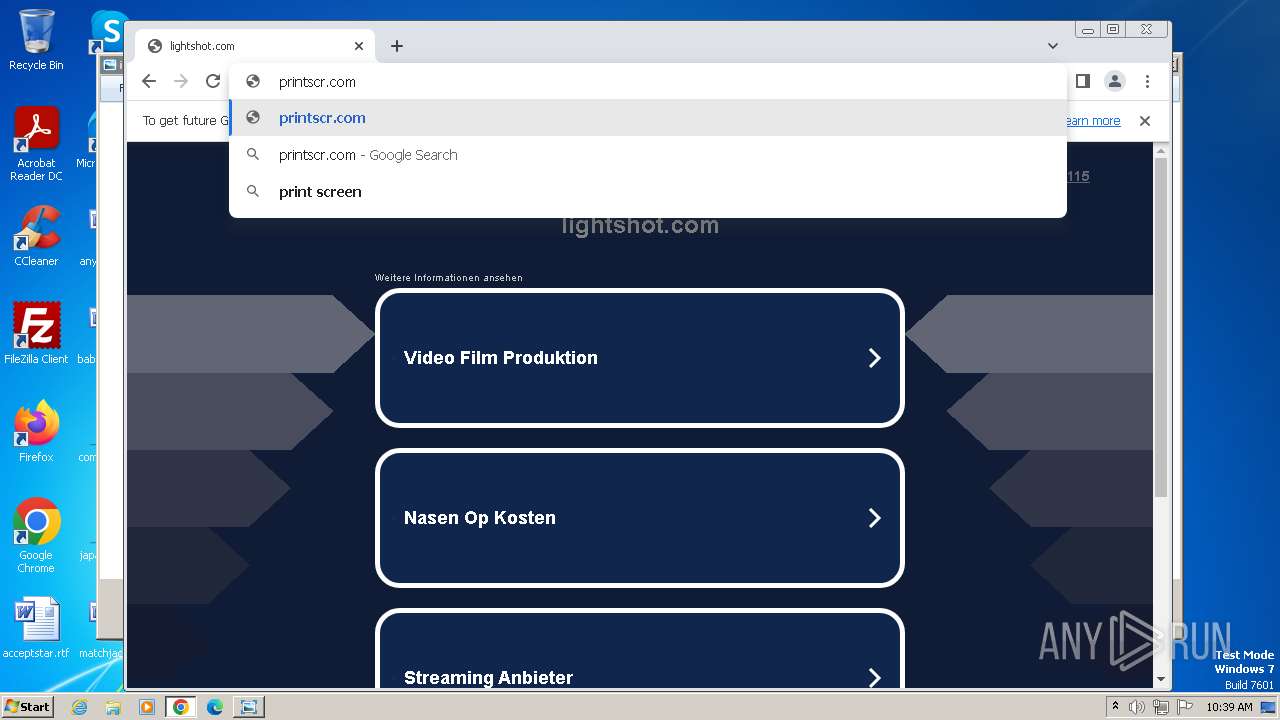Open Internet Explorer from taskbar
The height and width of the screenshot is (720, 1280).
pos(80,707)
